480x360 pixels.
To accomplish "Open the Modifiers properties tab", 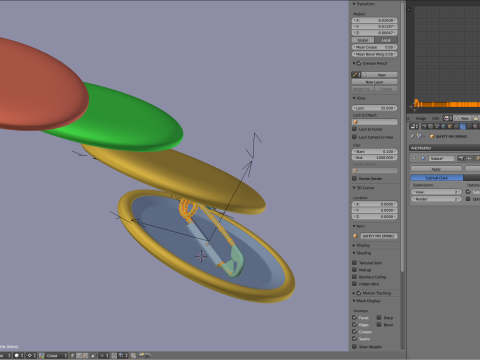I will point(463,126).
